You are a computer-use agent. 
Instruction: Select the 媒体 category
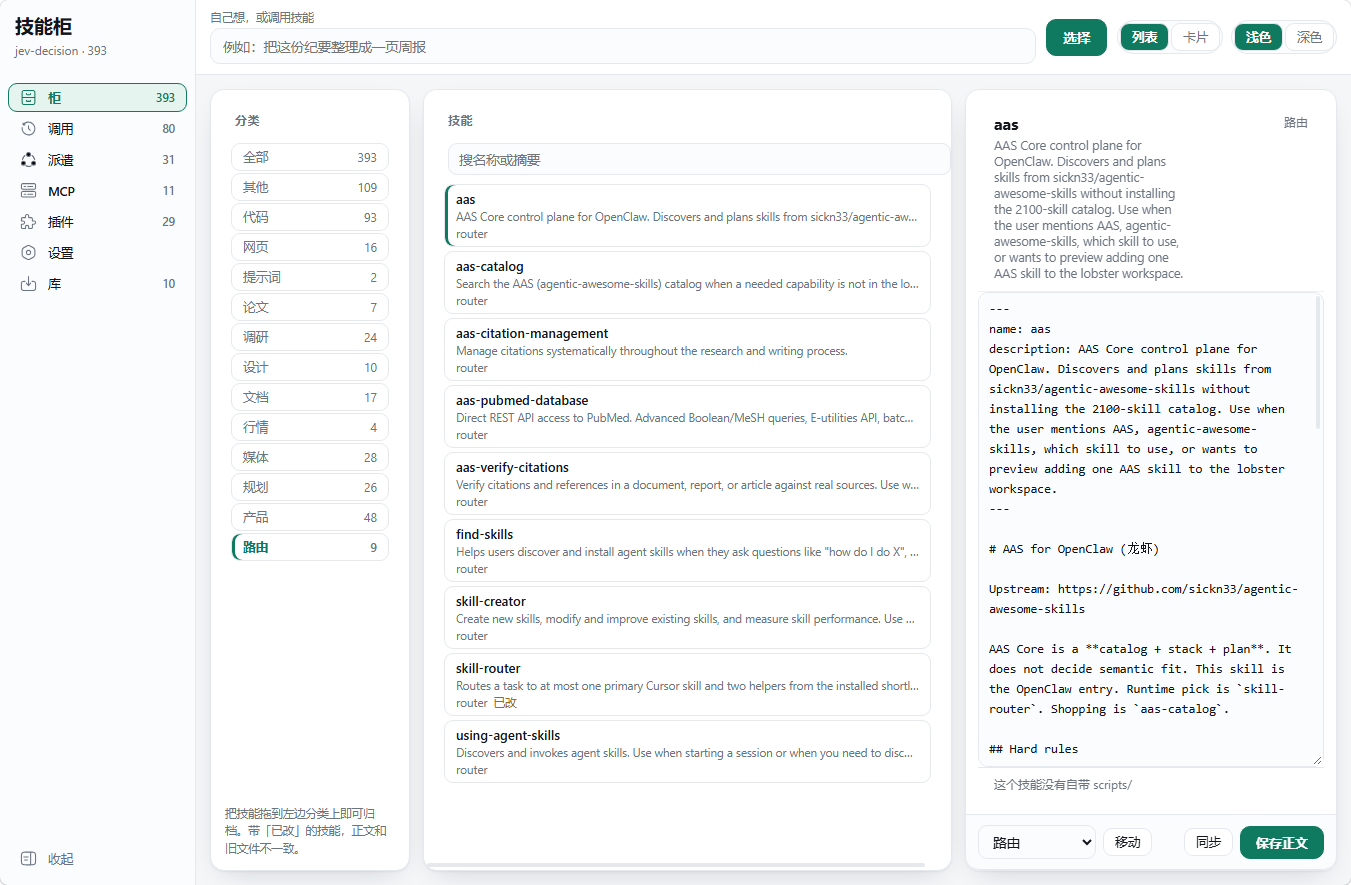pos(310,457)
